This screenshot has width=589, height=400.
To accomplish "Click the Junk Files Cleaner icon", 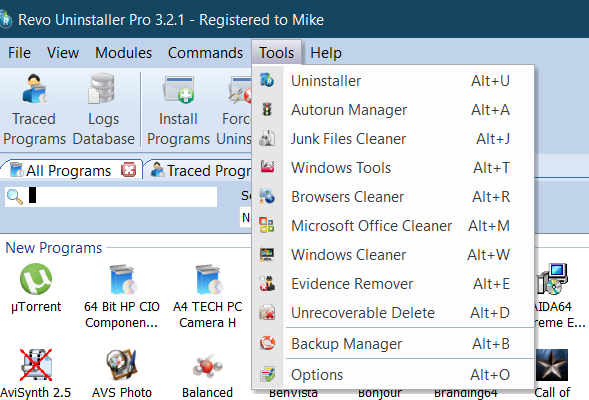I will coord(267,138).
